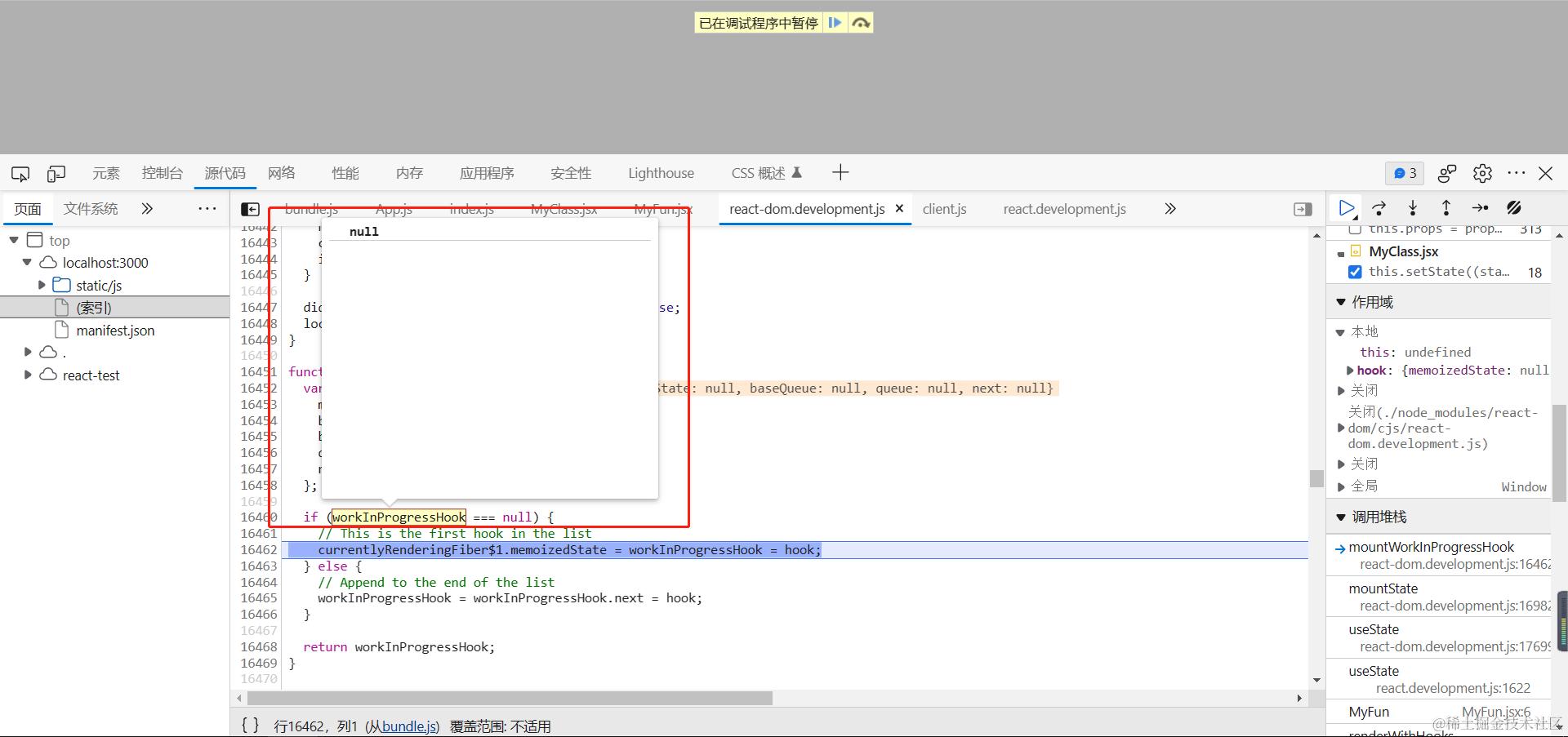Select mountWorkInProgressHook call frame
This screenshot has width=1568, height=737.
click(1440, 555)
